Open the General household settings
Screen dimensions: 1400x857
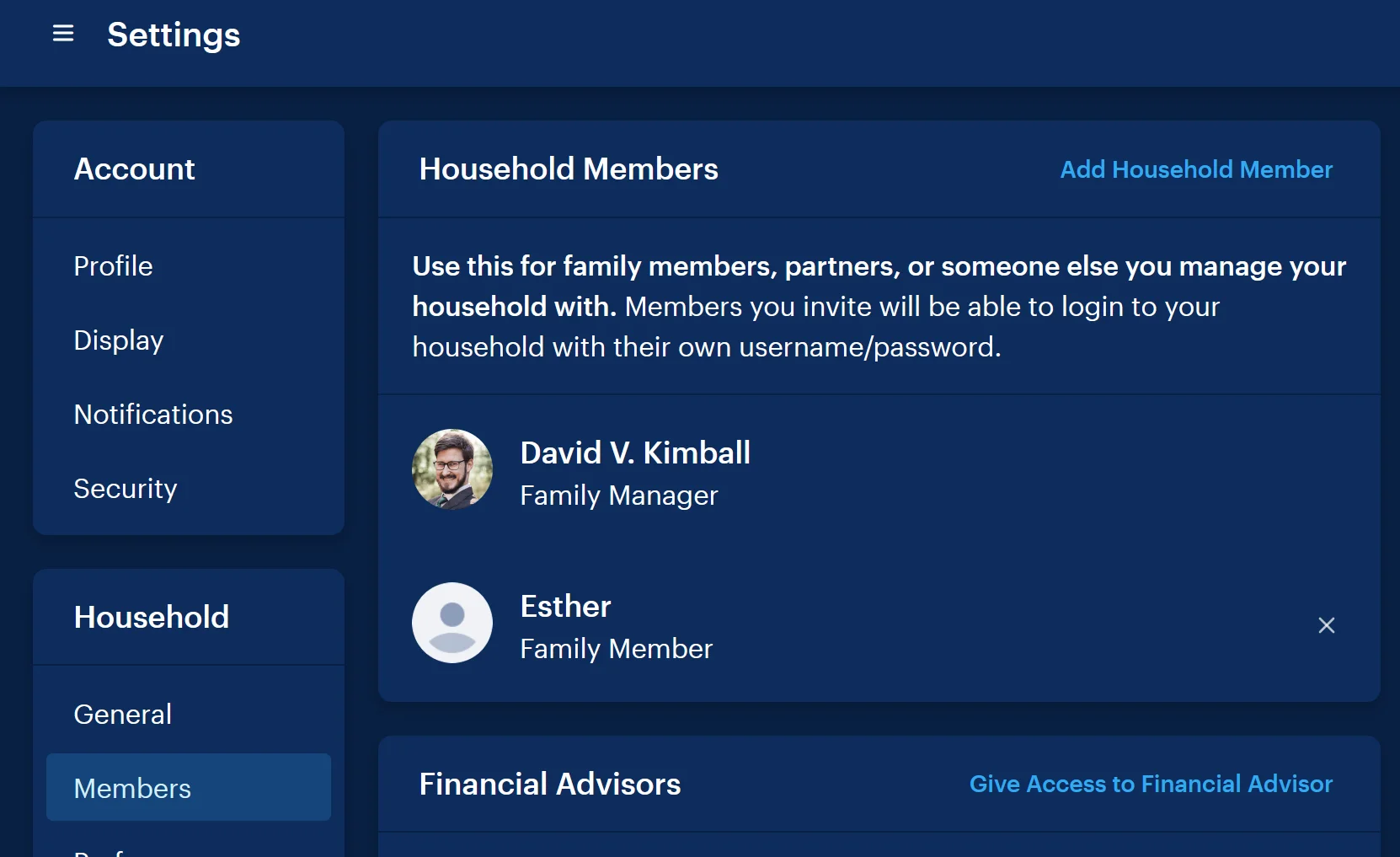(x=122, y=714)
